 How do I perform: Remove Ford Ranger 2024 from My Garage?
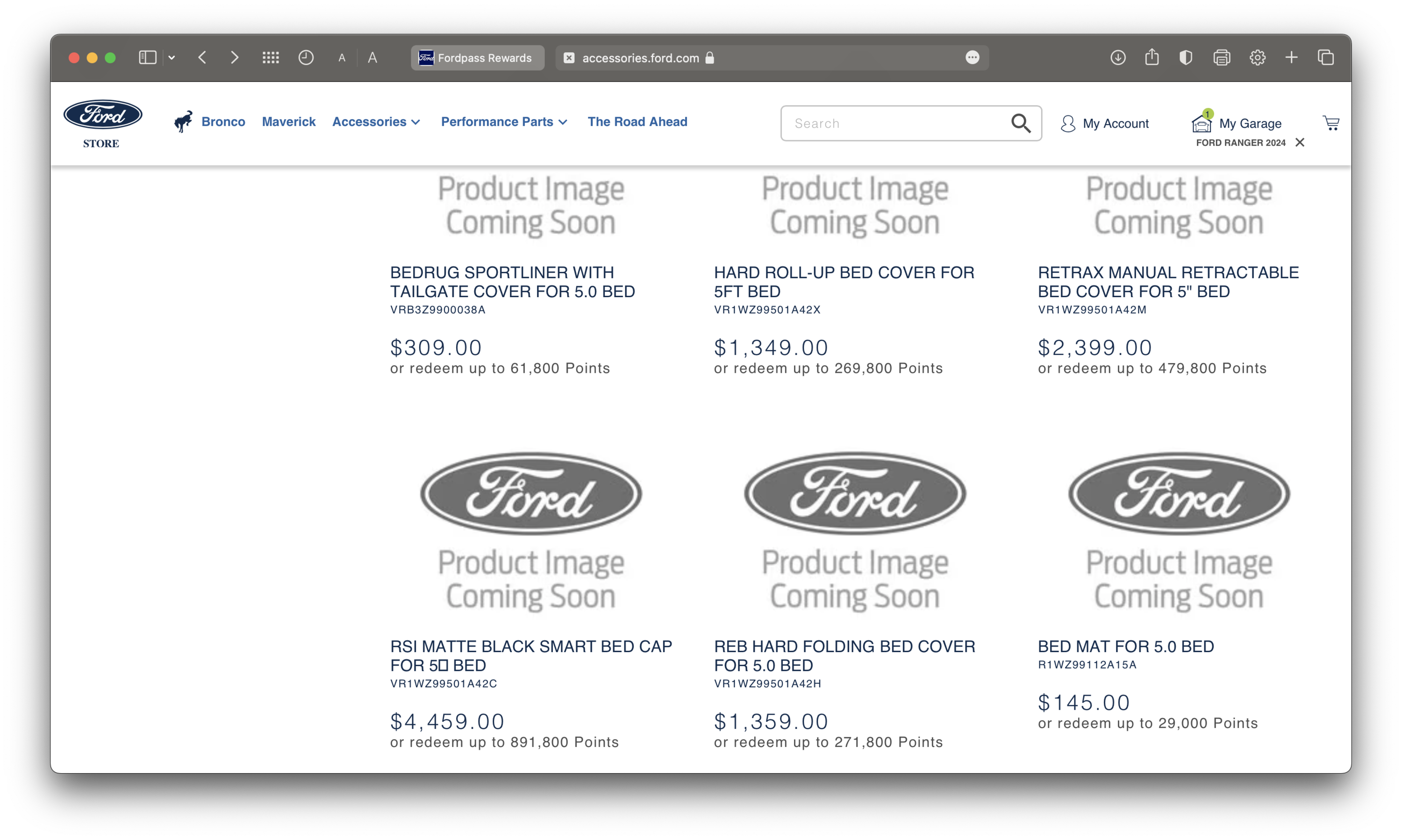coord(1300,142)
